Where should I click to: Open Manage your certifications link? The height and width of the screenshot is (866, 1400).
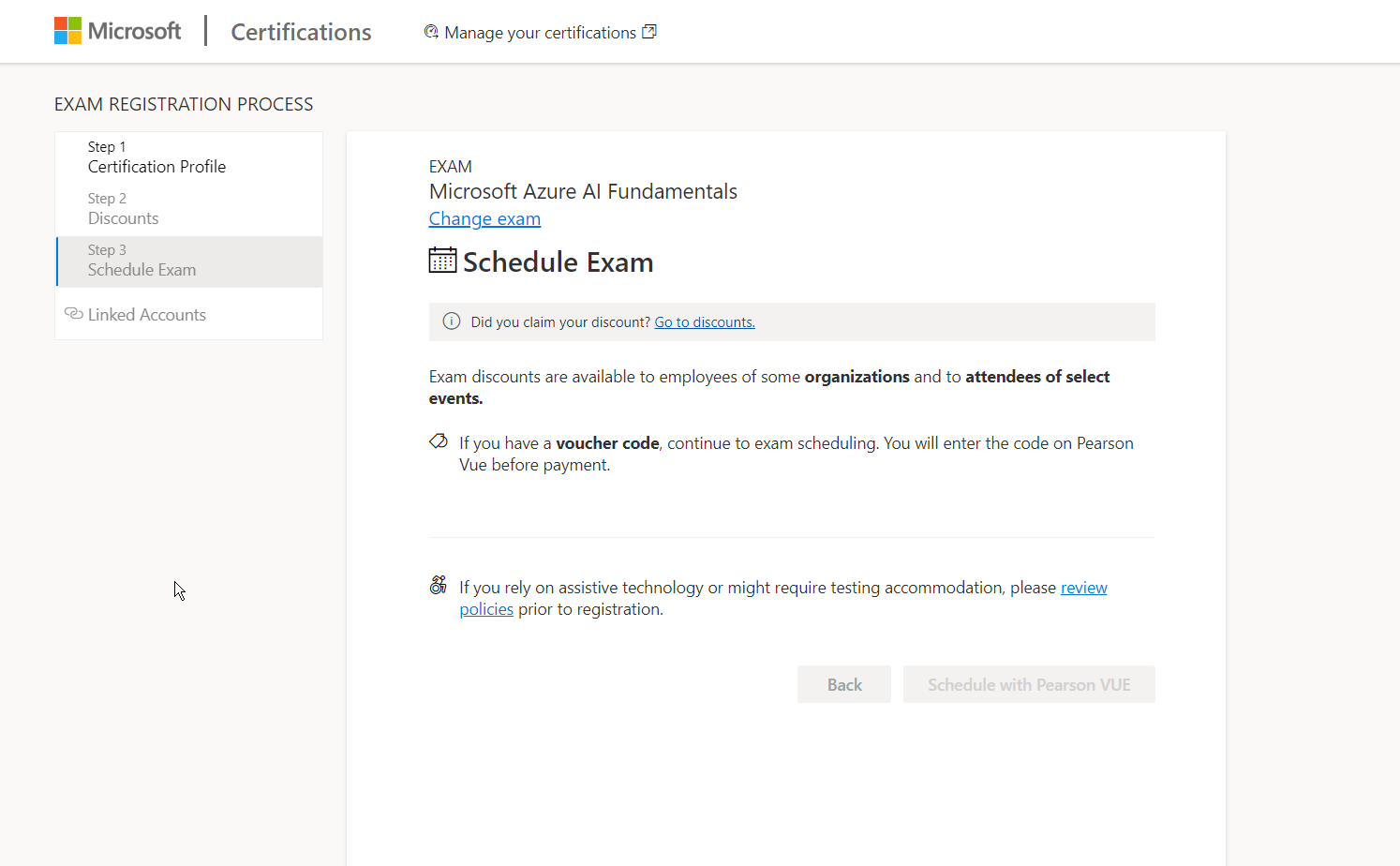point(540,33)
